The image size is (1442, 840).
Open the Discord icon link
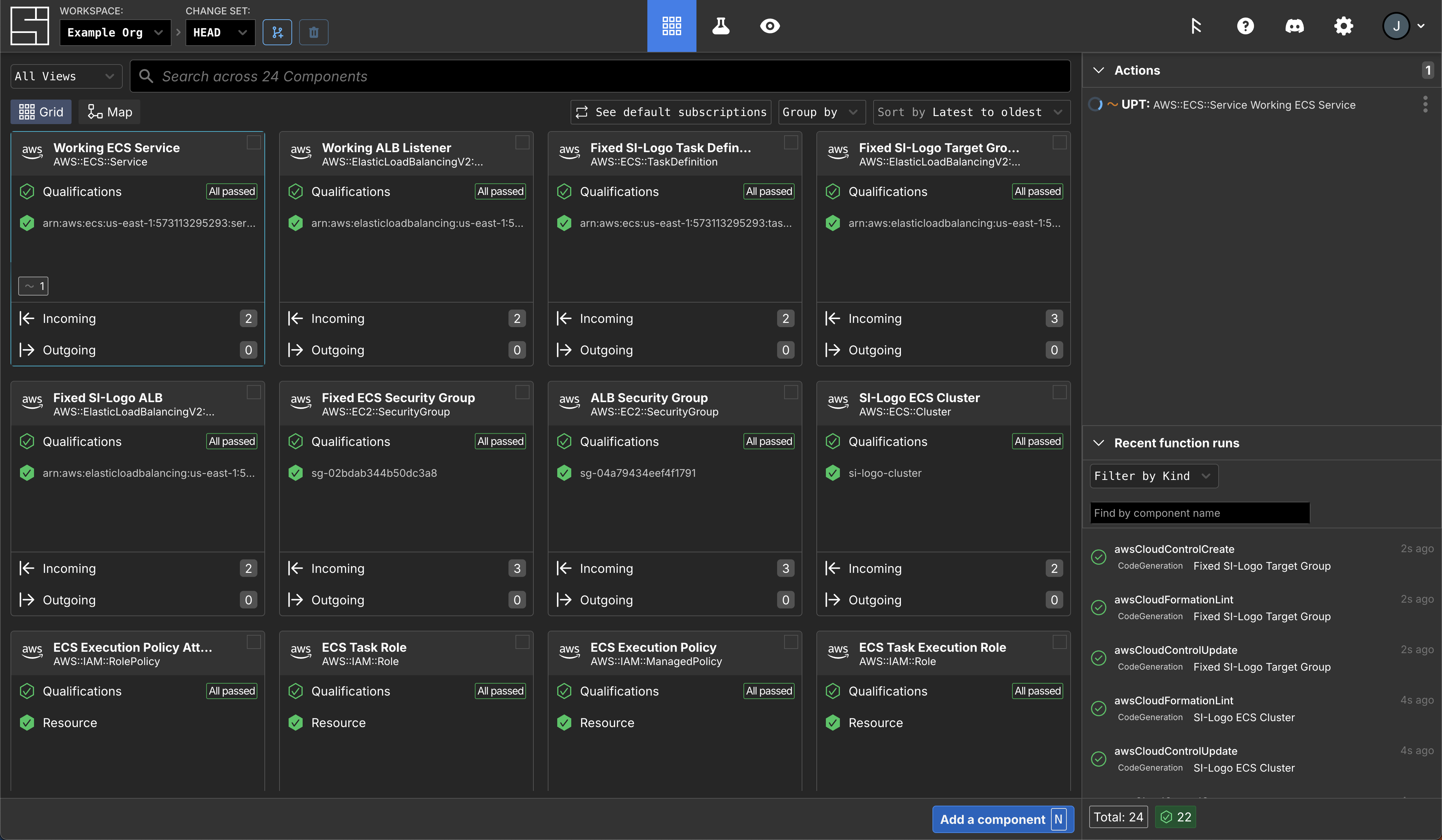pos(1294,26)
